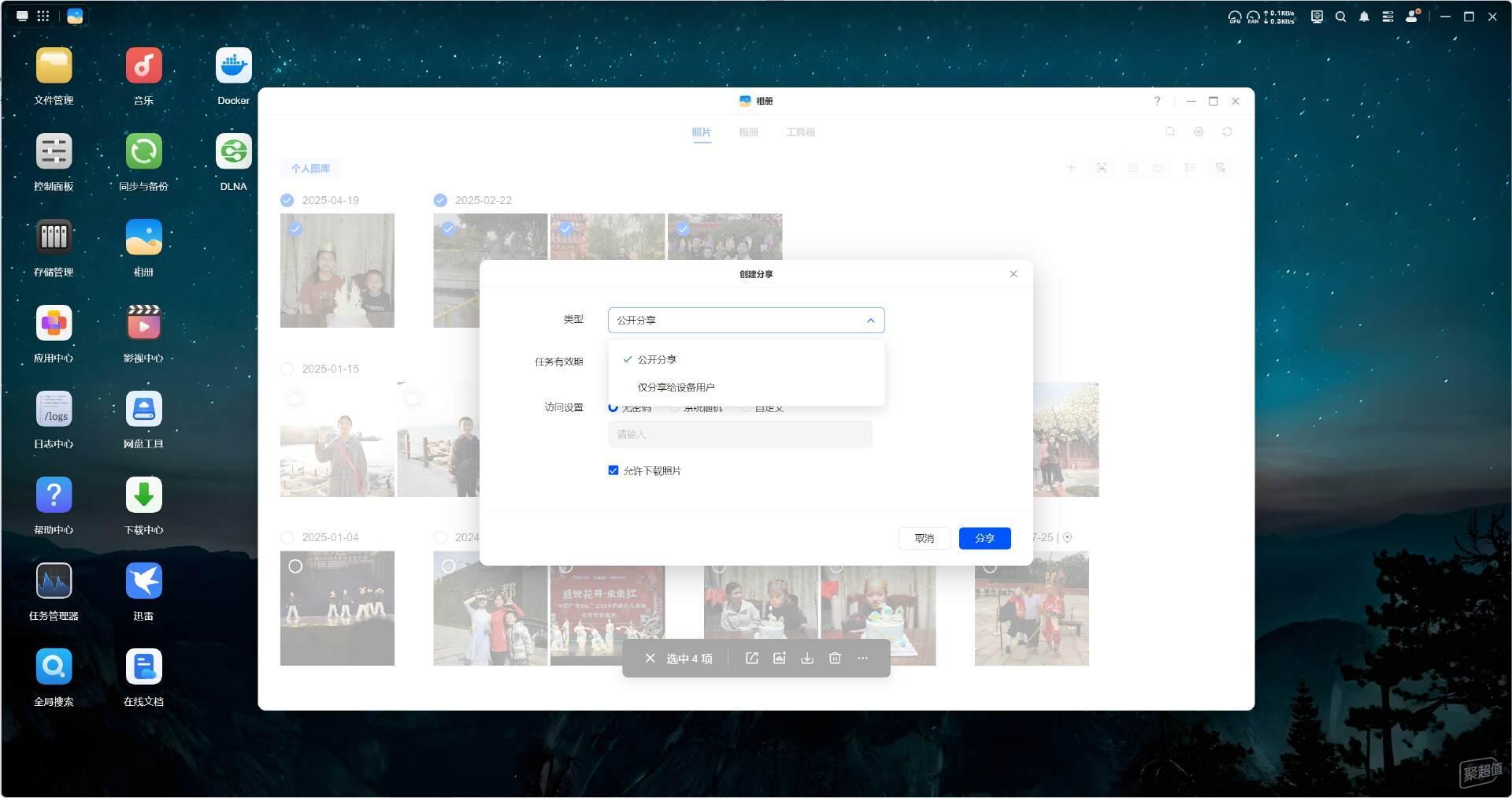Click help question mark in album window
Viewport: 1512px width, 798px height.
click(x=1157, y=101)
